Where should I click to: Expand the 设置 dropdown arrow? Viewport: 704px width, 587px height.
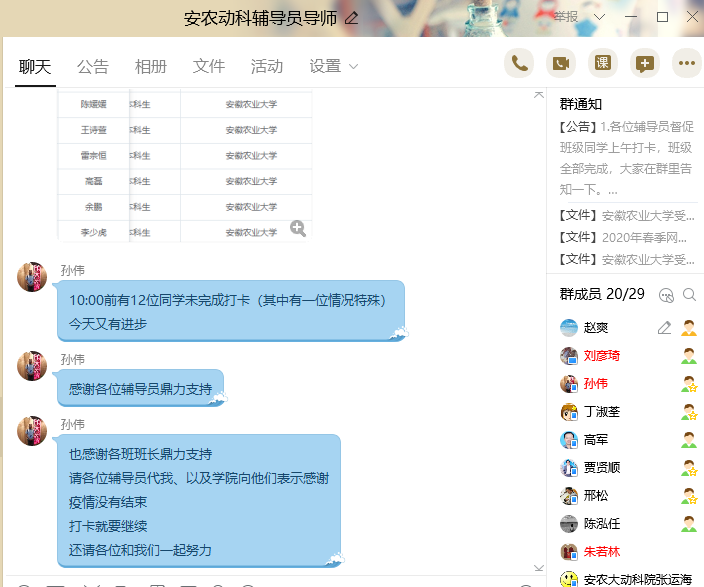coord(353,67)
